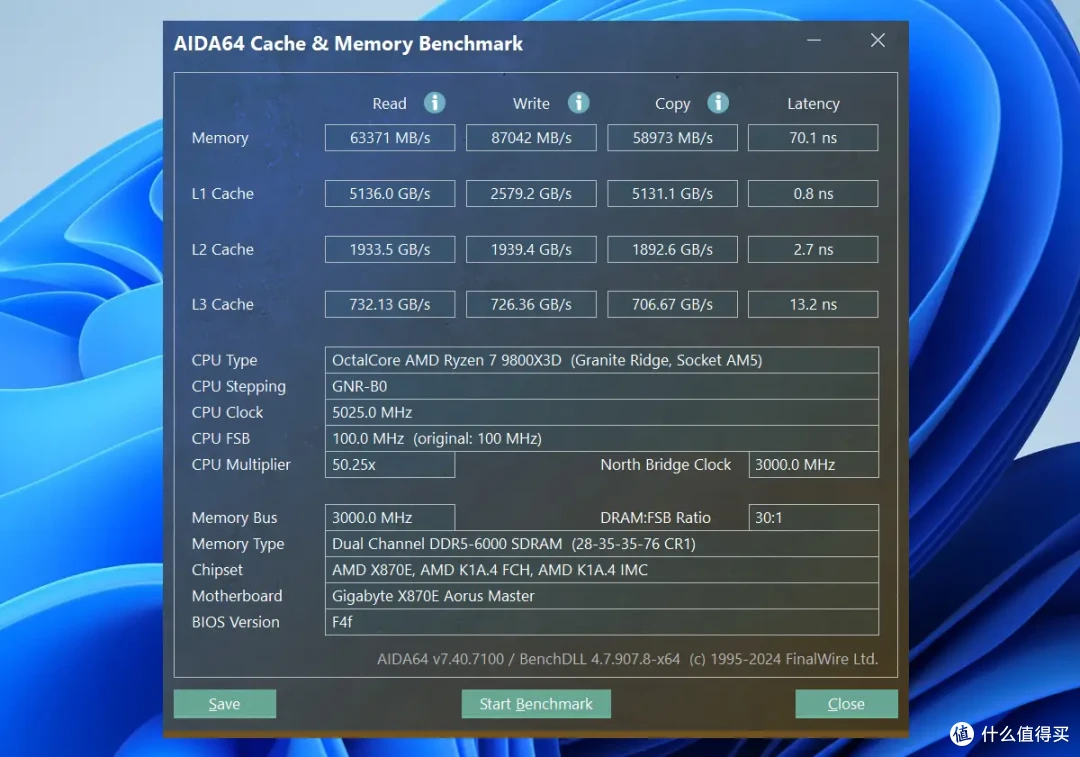Minimize the AIDA64 benchmark window
Image resolution: width=1080 pixels, height=757 pixels.
tap(814, 41)
